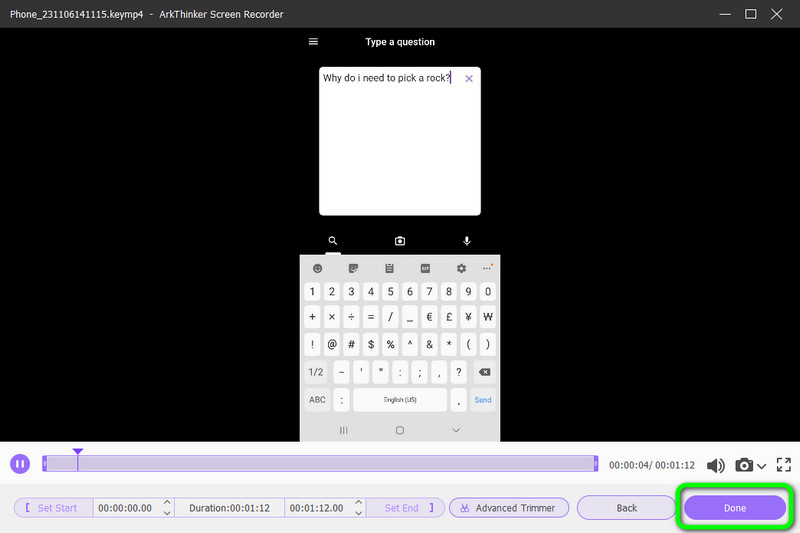
Task: Tap the exclamation mark key
Action: [312, 344]
